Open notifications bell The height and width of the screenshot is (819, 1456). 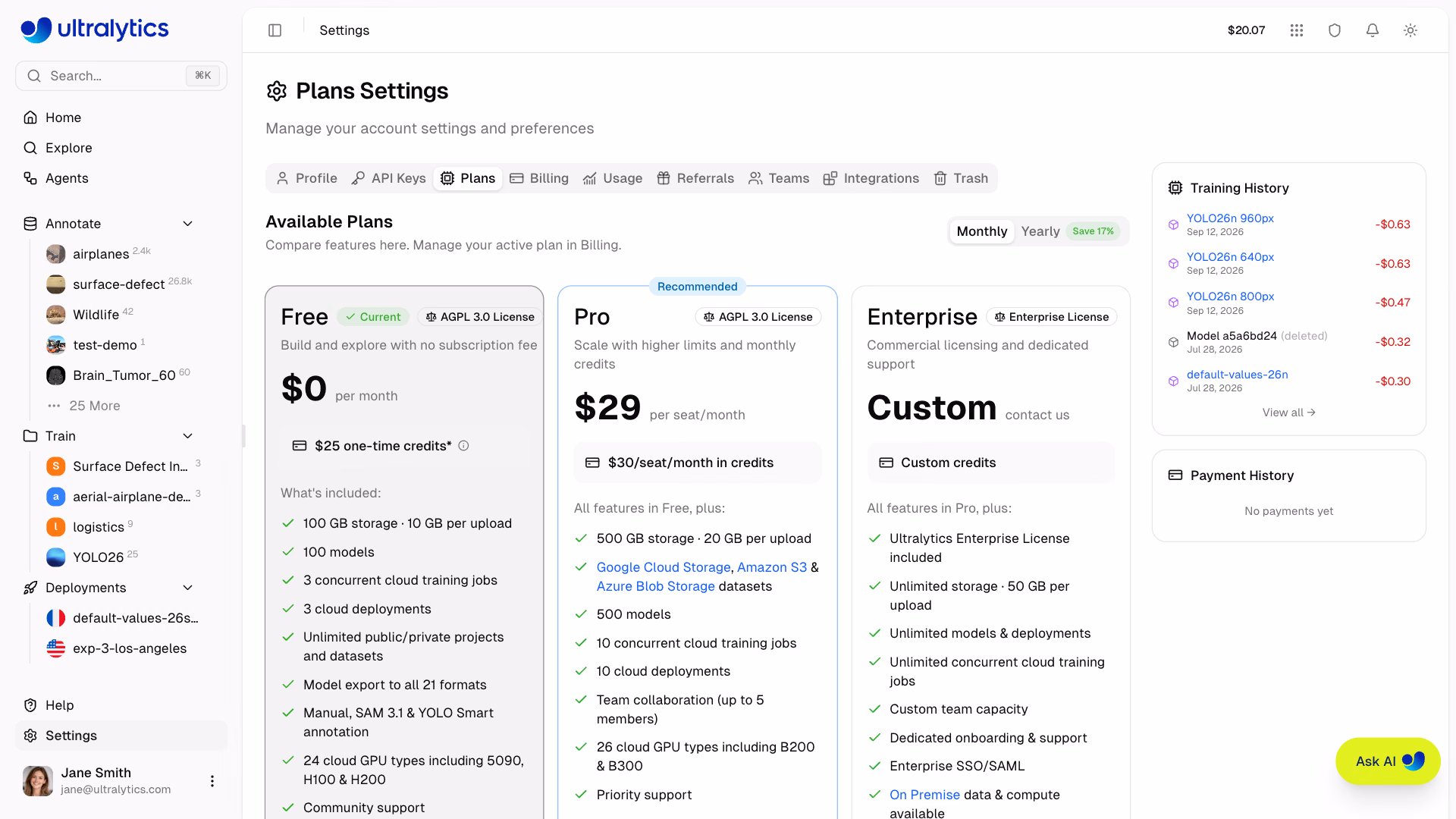pyautogui.click(x=1373, y=30)
